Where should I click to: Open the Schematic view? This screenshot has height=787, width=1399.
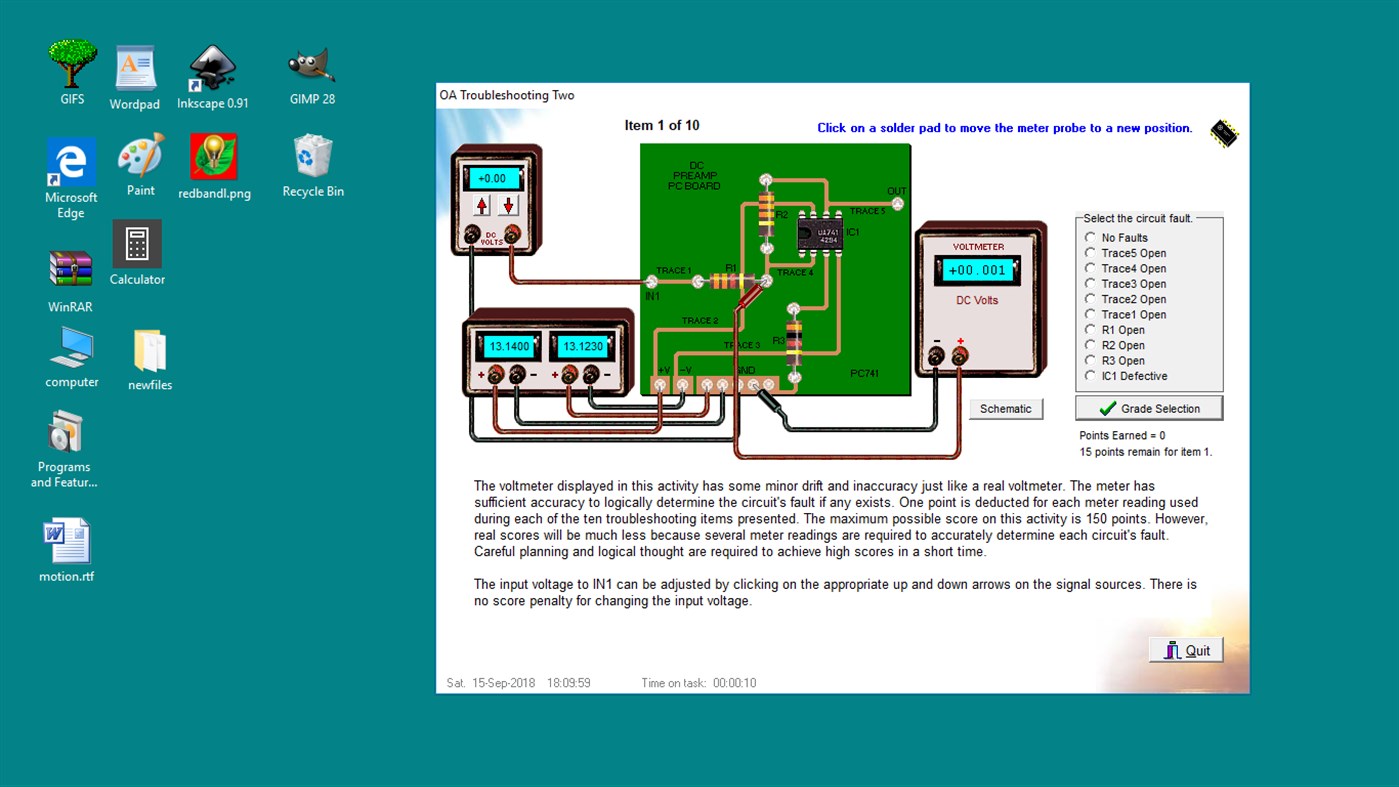pos(1005,408)
